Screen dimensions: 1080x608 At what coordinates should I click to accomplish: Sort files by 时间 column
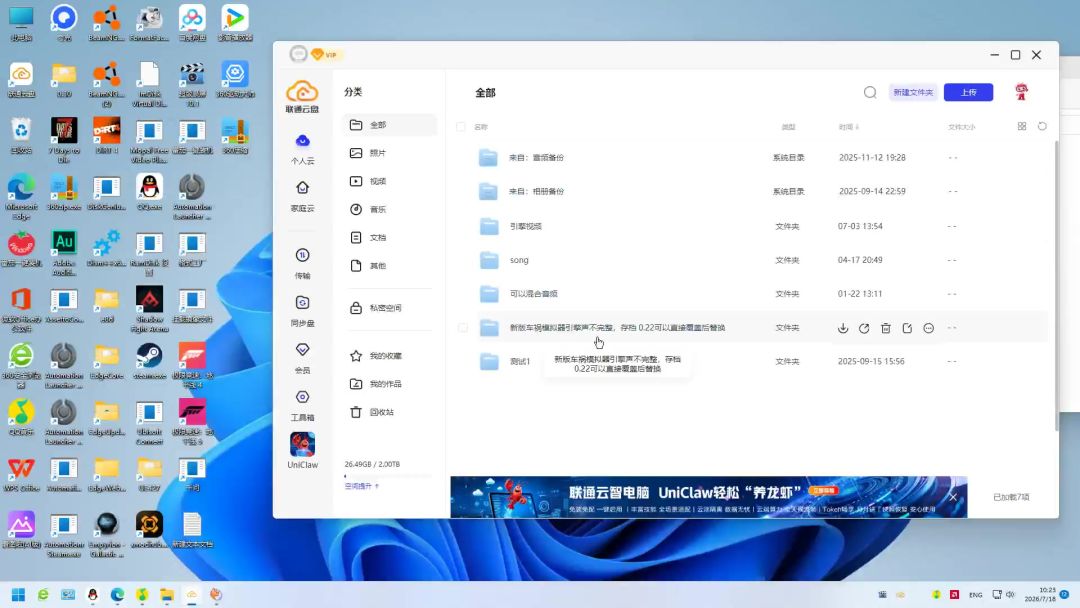point(849,127)
